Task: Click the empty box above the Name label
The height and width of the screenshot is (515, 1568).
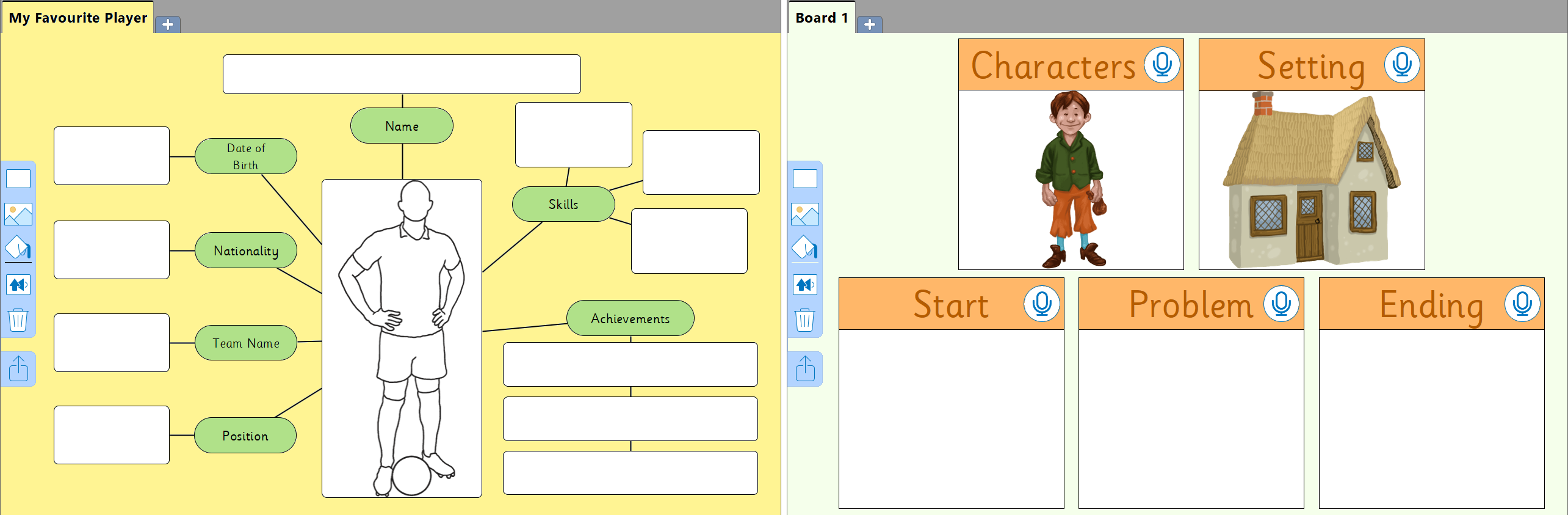Action: tap(401, 75)
